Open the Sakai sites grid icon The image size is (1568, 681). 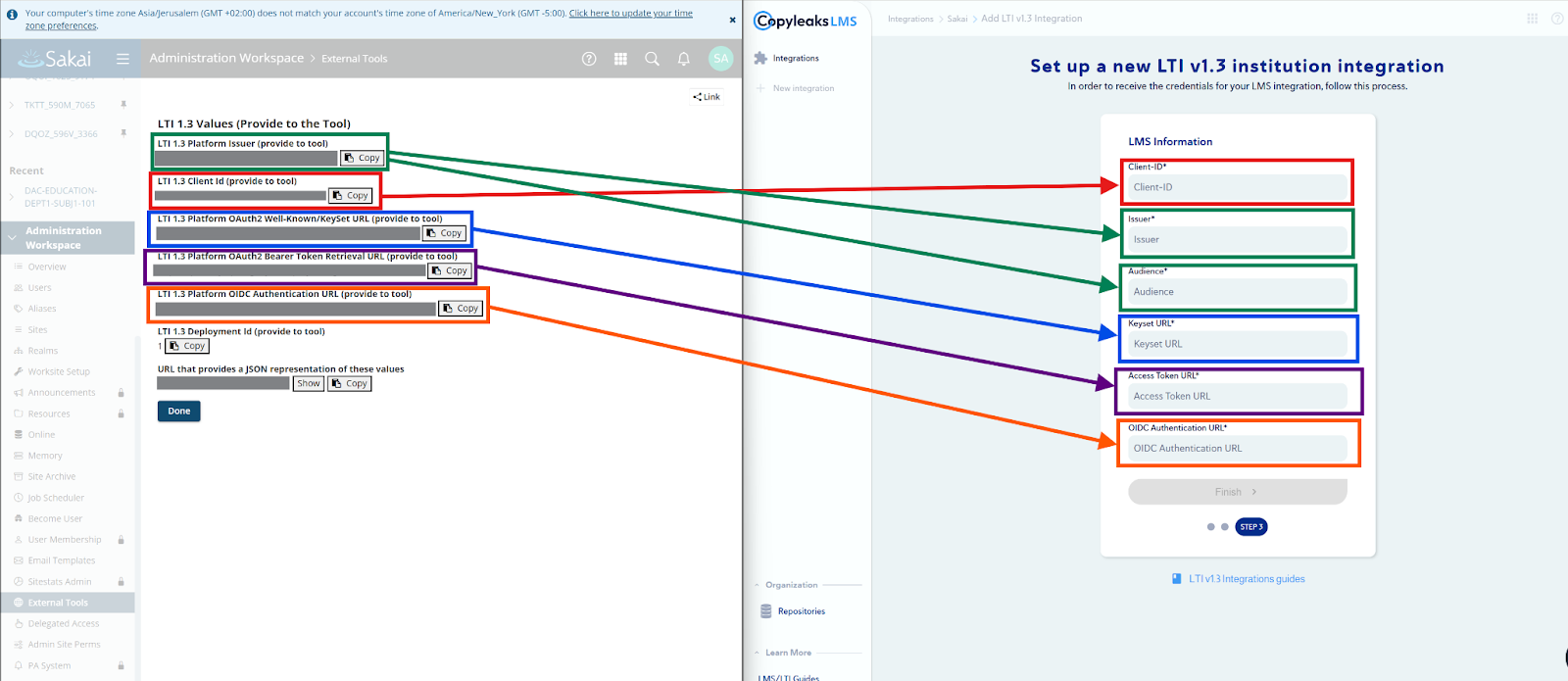click(x=620, y=59)
